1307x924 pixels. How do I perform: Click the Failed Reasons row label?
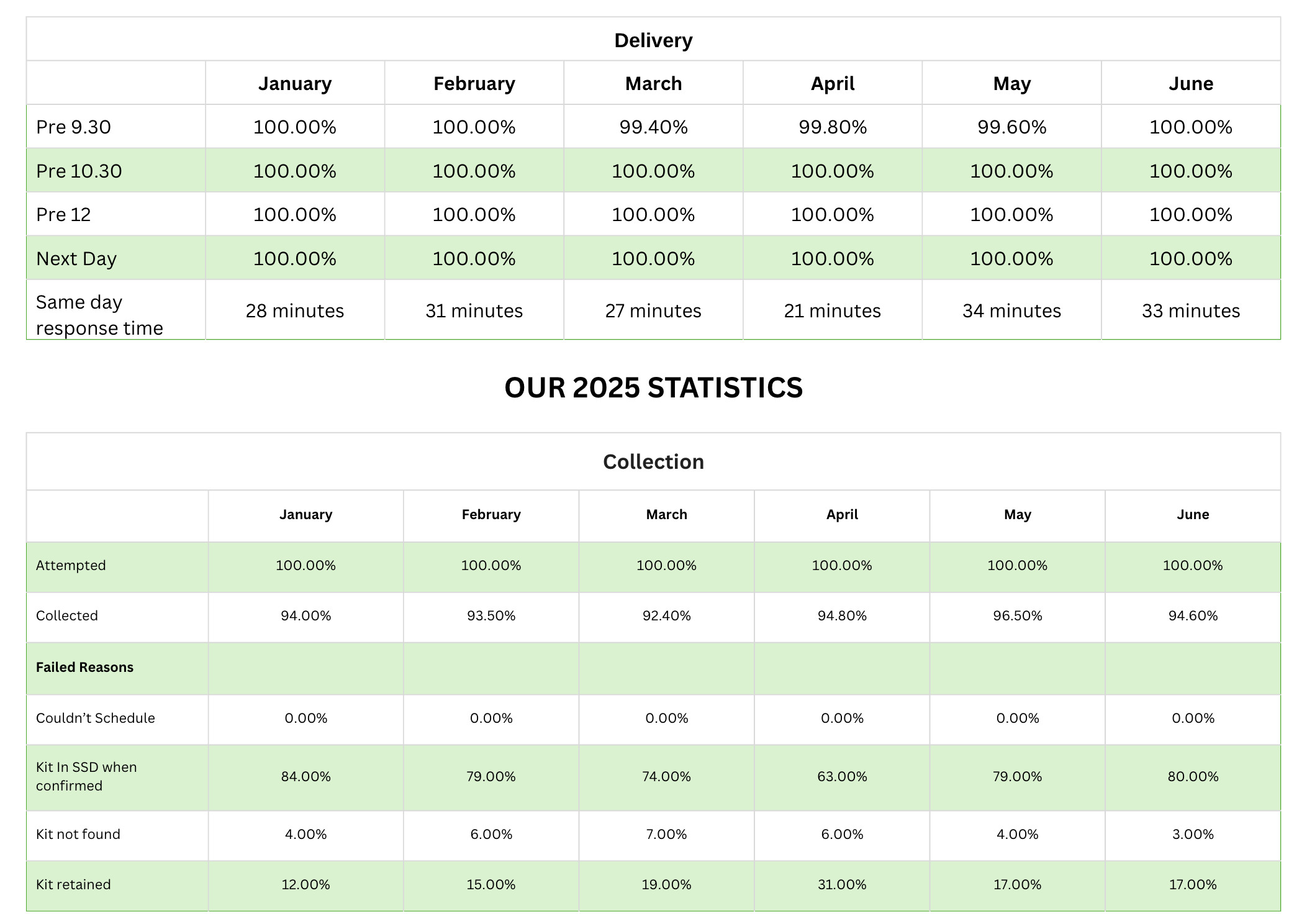[x=84, y=667]
